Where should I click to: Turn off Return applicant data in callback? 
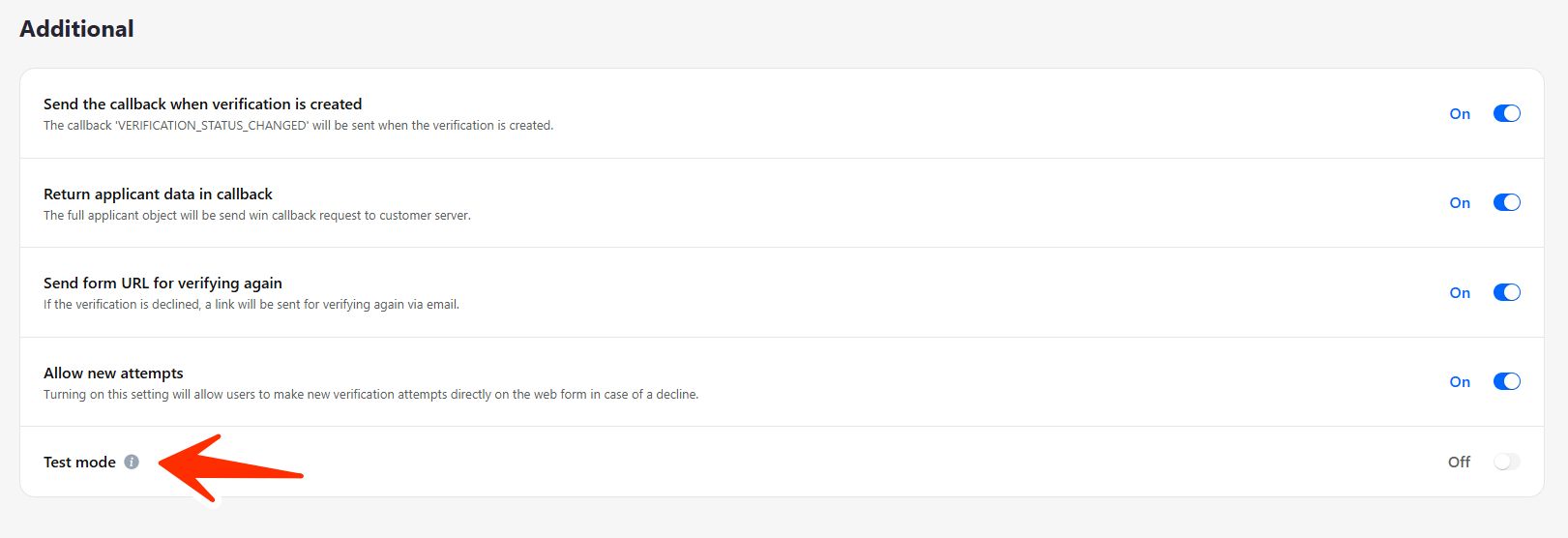pos(1506,202)
